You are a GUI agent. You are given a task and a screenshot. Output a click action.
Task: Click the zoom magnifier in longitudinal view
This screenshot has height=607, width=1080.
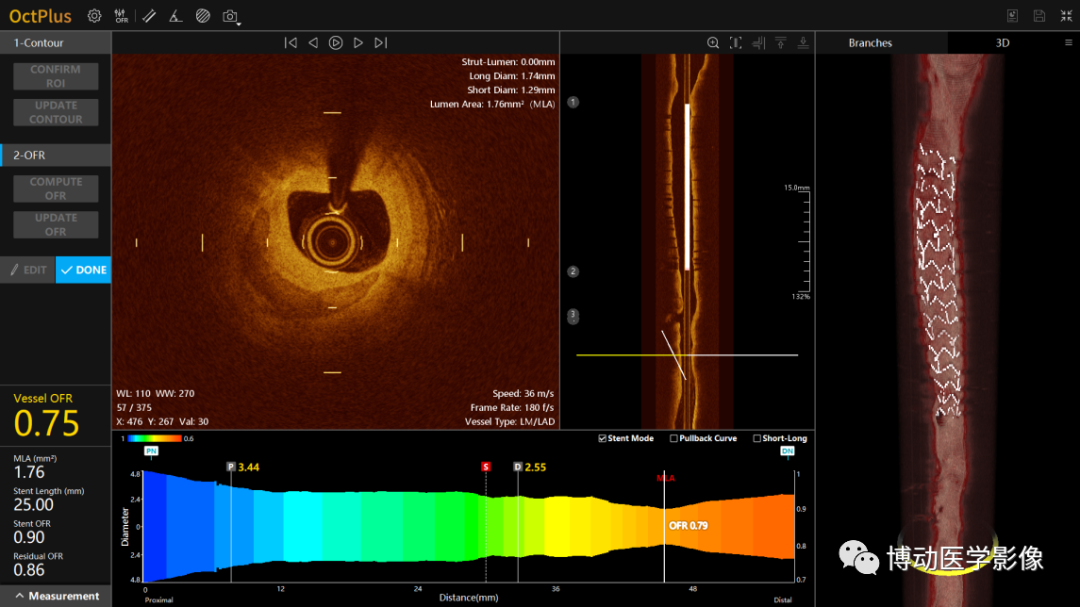tap(713, 43)
